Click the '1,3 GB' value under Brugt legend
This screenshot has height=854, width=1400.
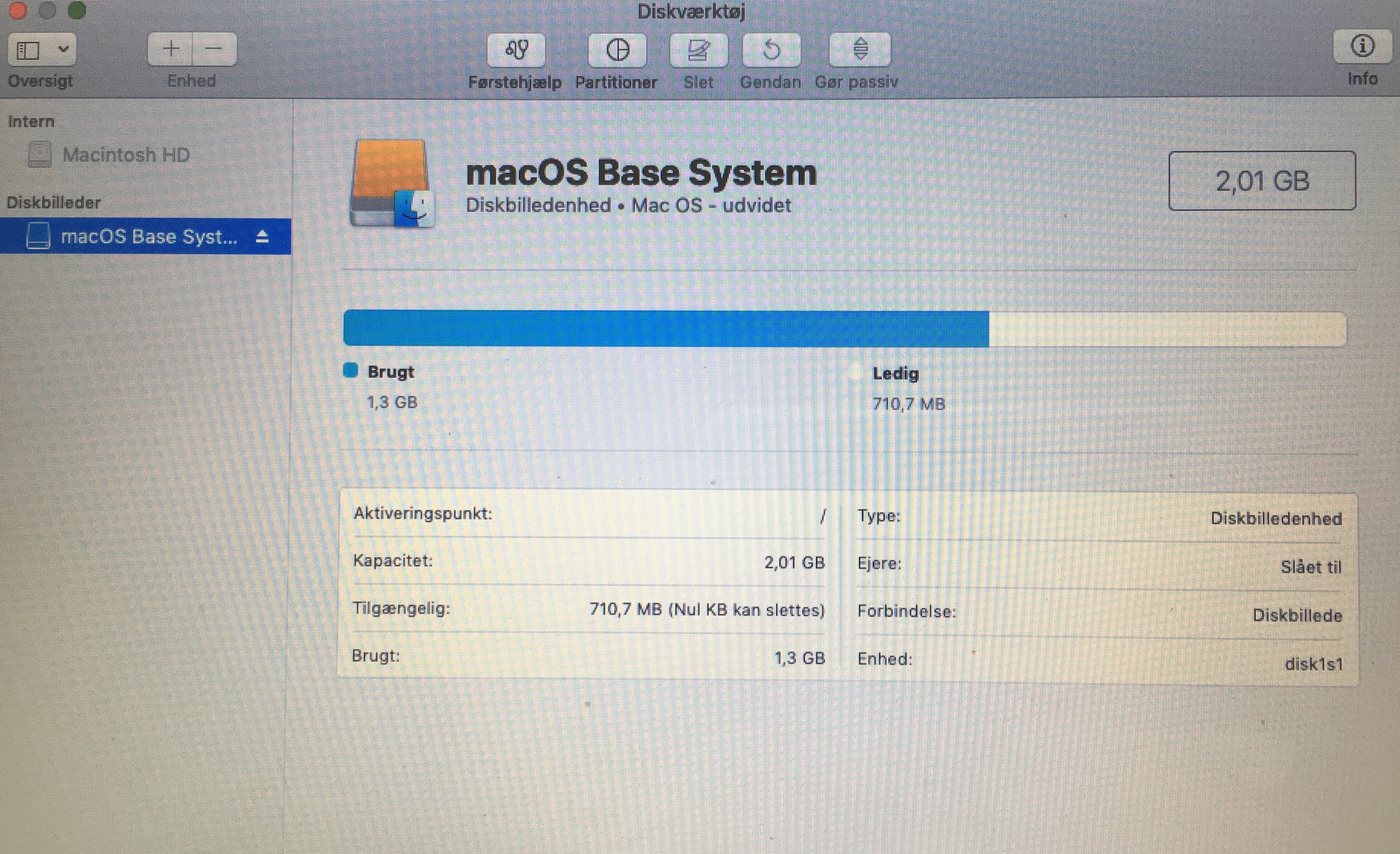pos(392,402)
